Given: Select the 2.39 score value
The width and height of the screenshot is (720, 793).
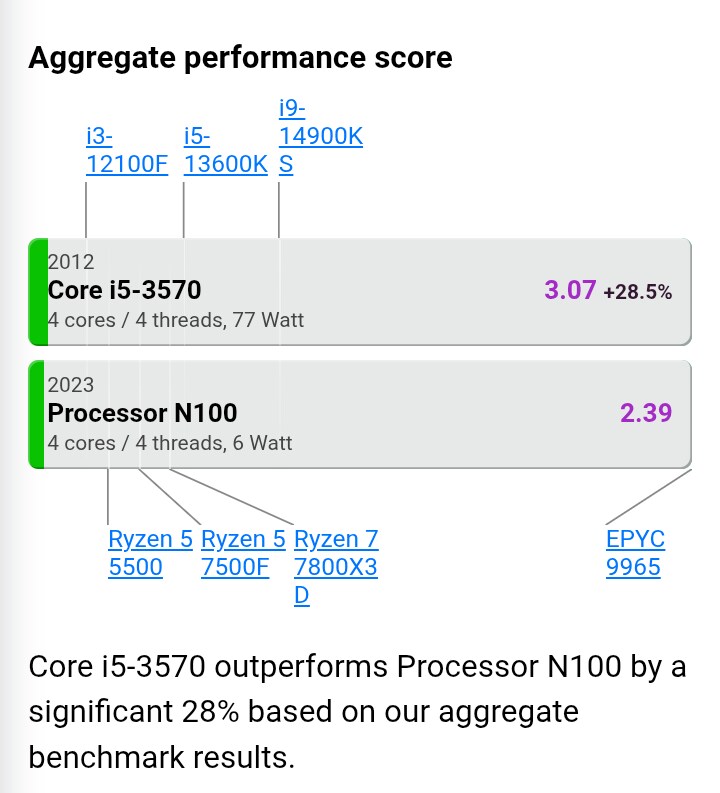Looking at the screenshot, I should 646,412.
